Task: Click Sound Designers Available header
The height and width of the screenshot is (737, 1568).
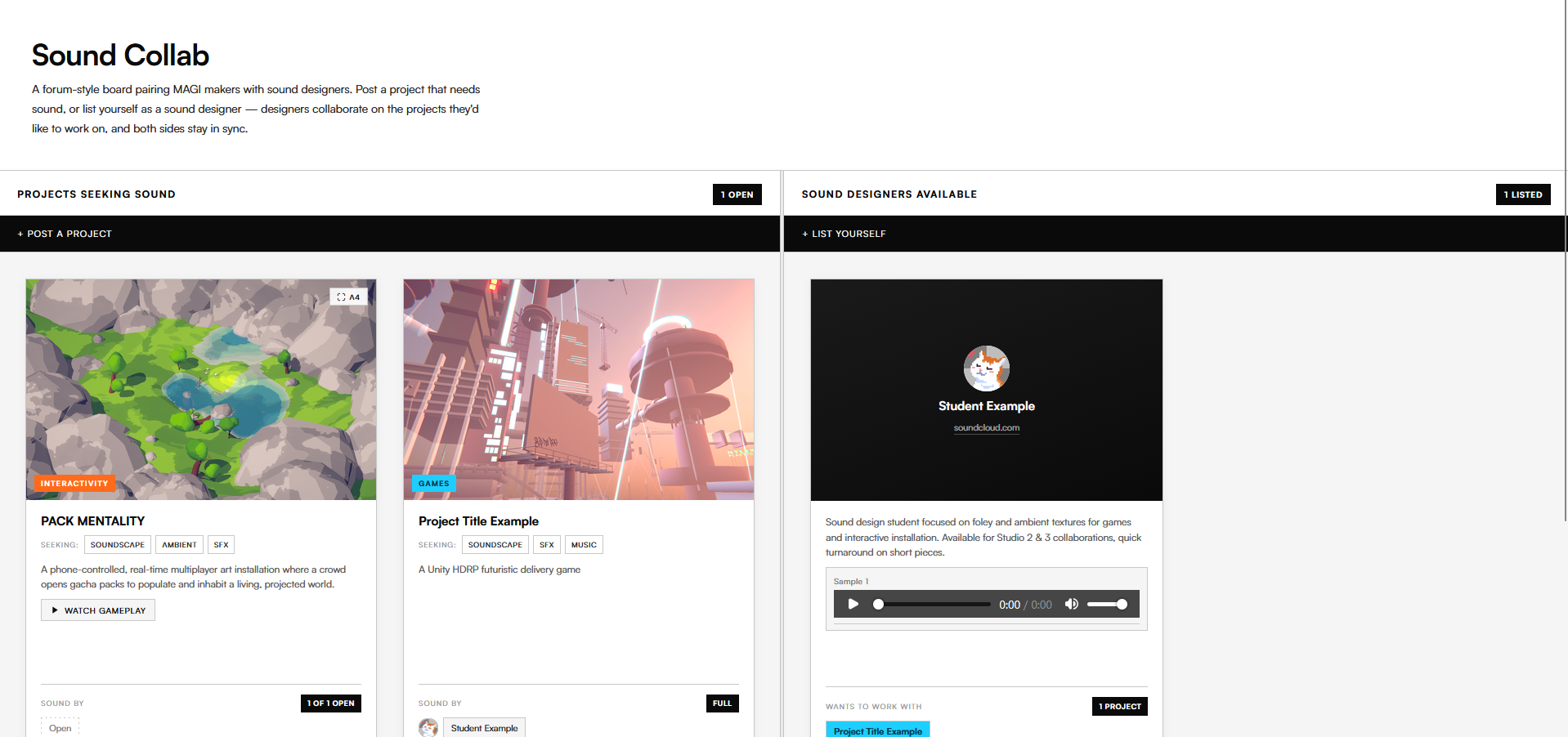Action: (x=889, y=194)
